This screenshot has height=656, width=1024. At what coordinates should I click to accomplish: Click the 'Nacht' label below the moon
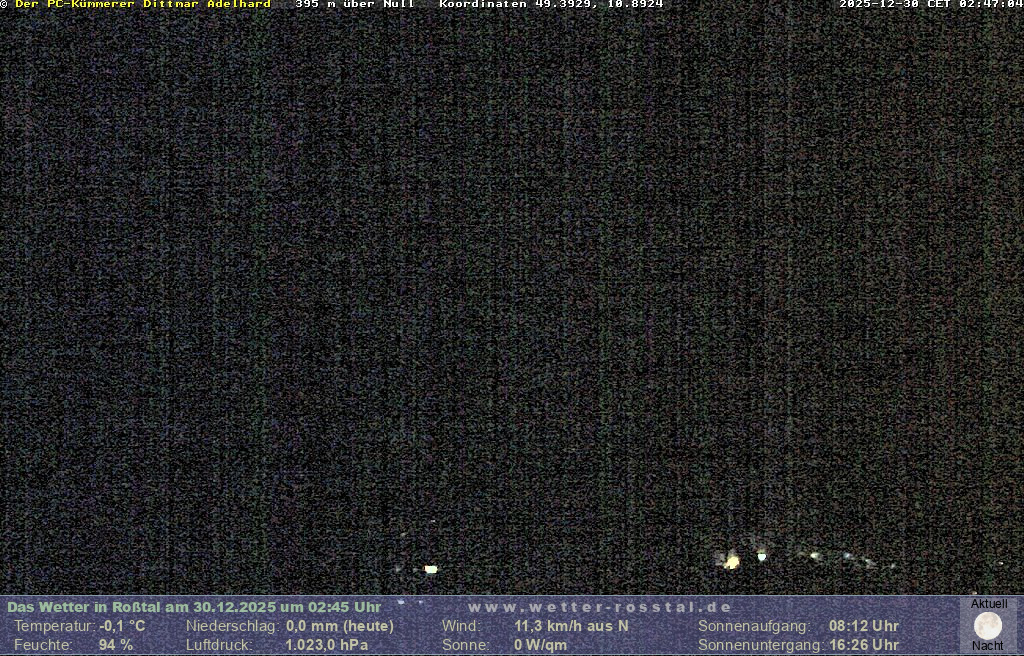tap(987, 646)
